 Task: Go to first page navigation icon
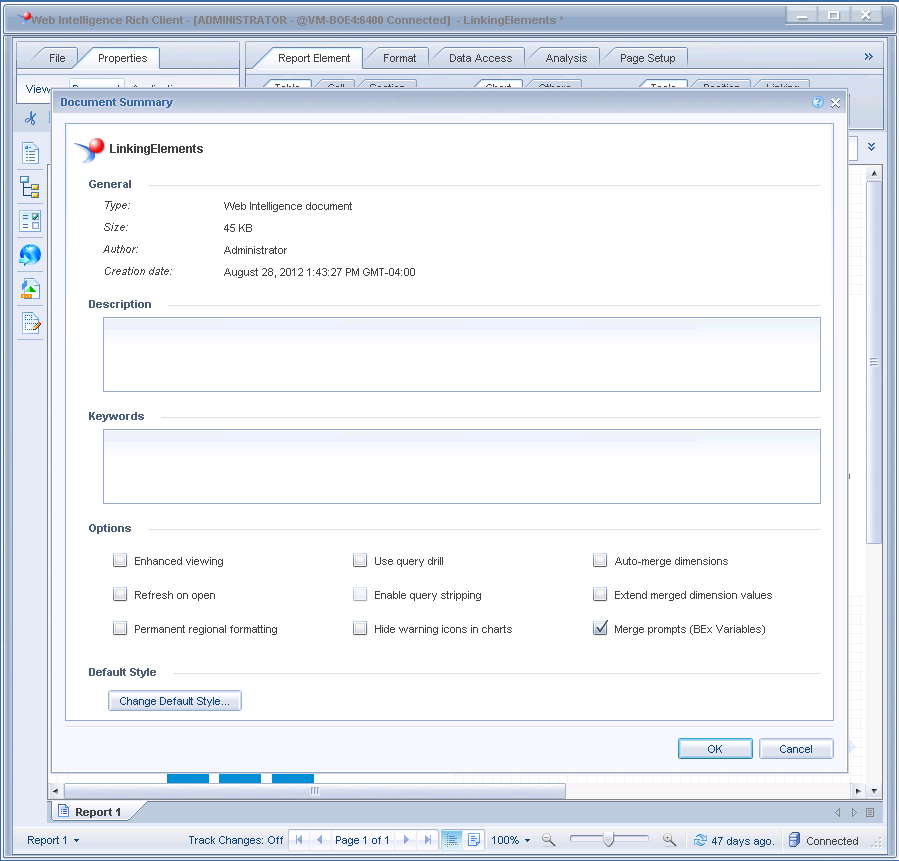point(299,840)
